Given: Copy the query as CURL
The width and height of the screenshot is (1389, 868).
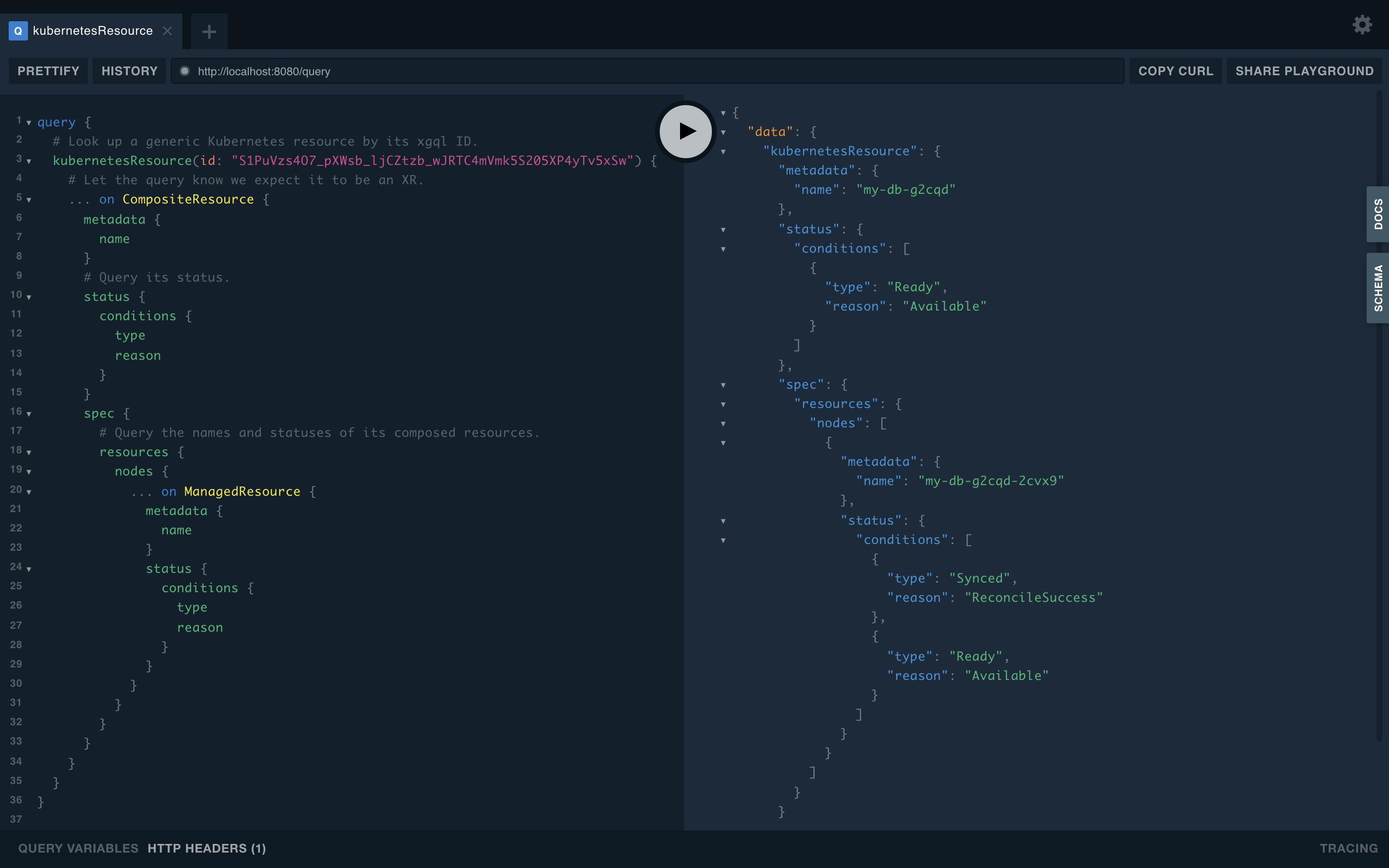Looking at the screenshot, I should tap(1175, 71).
